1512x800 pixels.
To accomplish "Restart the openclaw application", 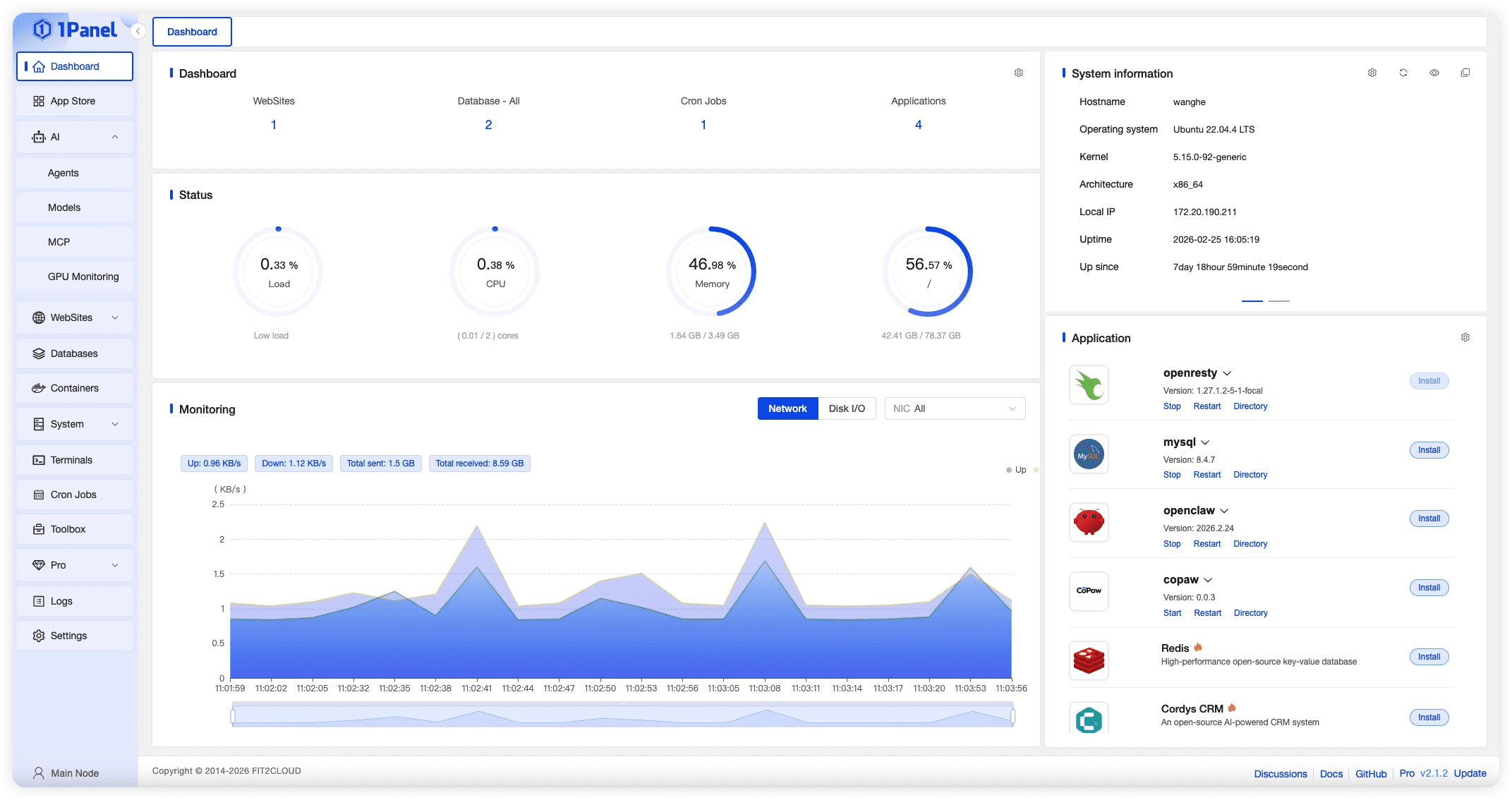I will pos(1206,544).
